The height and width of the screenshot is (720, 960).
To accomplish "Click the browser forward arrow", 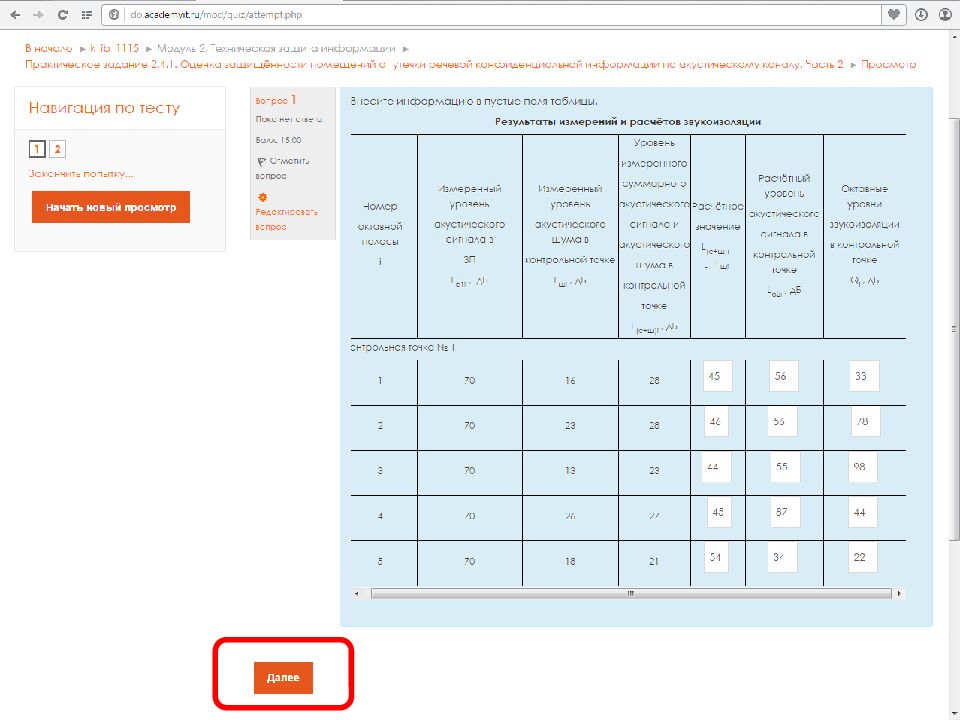I will (x=37, y=15).
